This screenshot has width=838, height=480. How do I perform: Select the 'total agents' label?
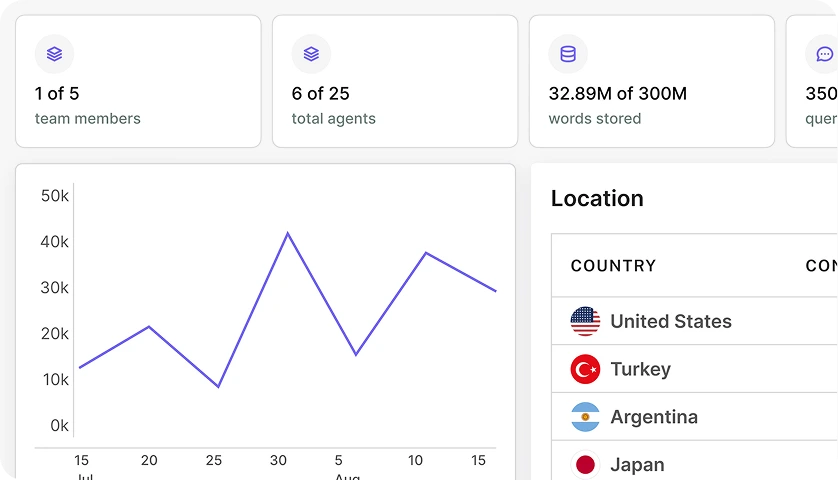point(333,119)
